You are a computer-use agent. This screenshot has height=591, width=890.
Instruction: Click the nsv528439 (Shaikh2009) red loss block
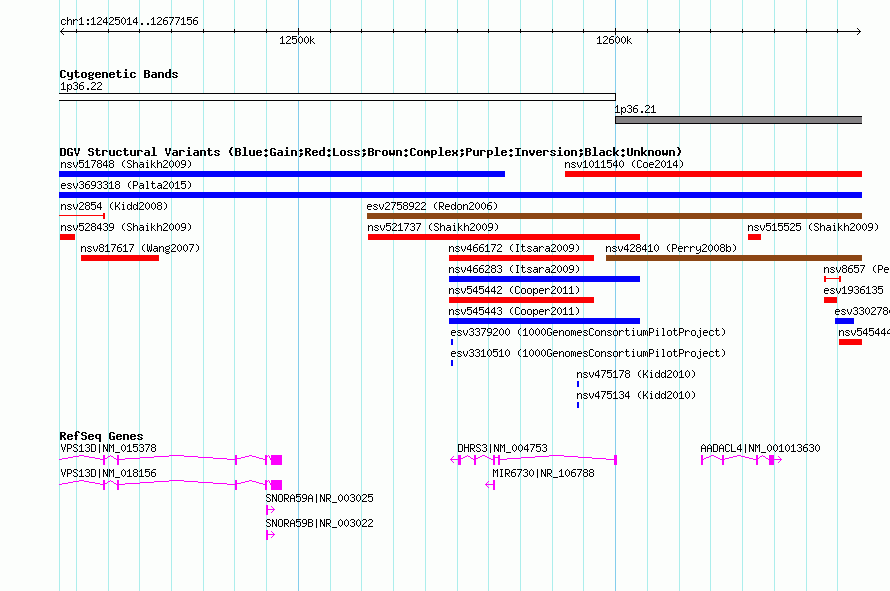click(68, 237)
